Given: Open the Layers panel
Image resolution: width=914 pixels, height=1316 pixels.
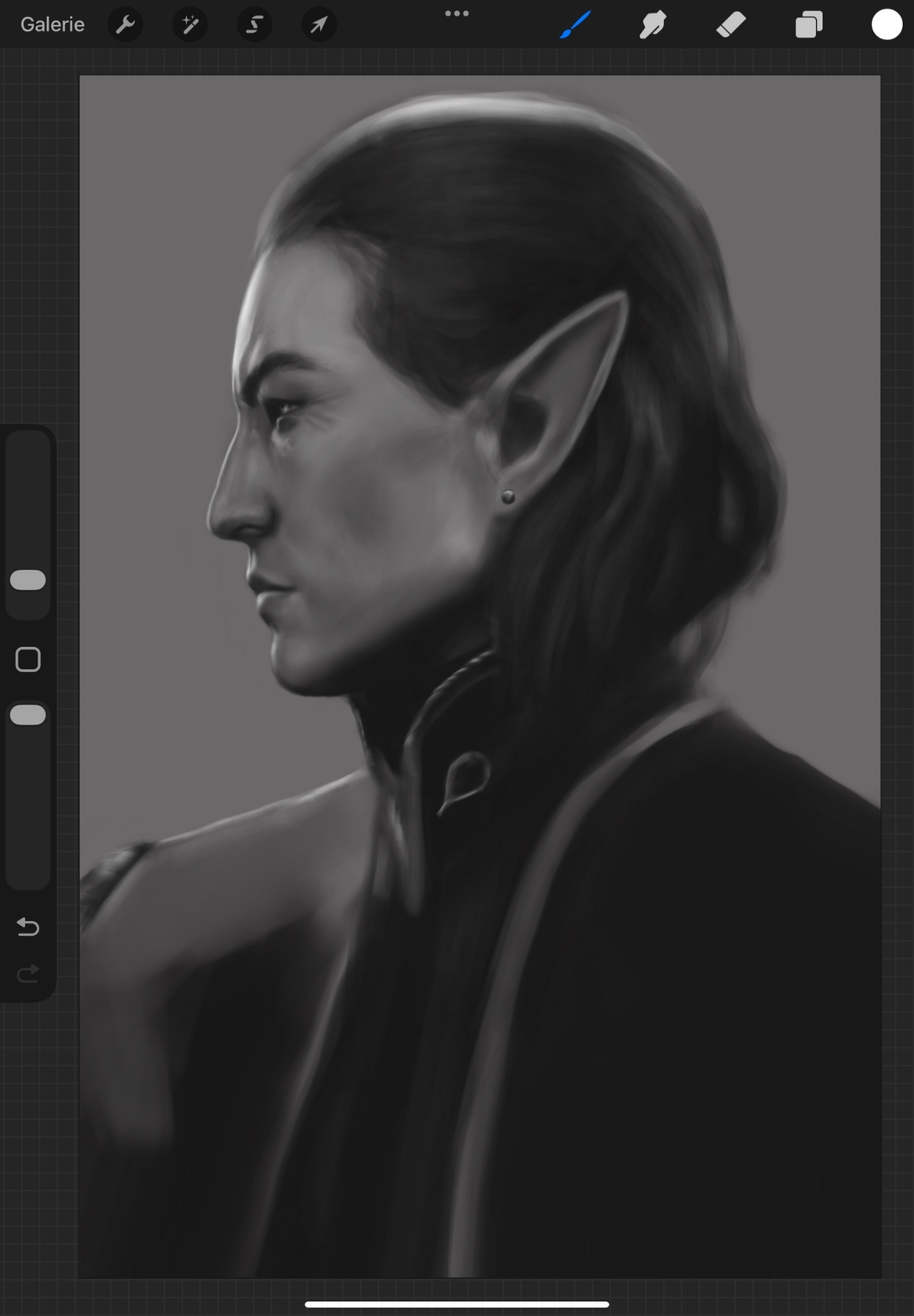Looking at the screenshot, I should [809, 25].
